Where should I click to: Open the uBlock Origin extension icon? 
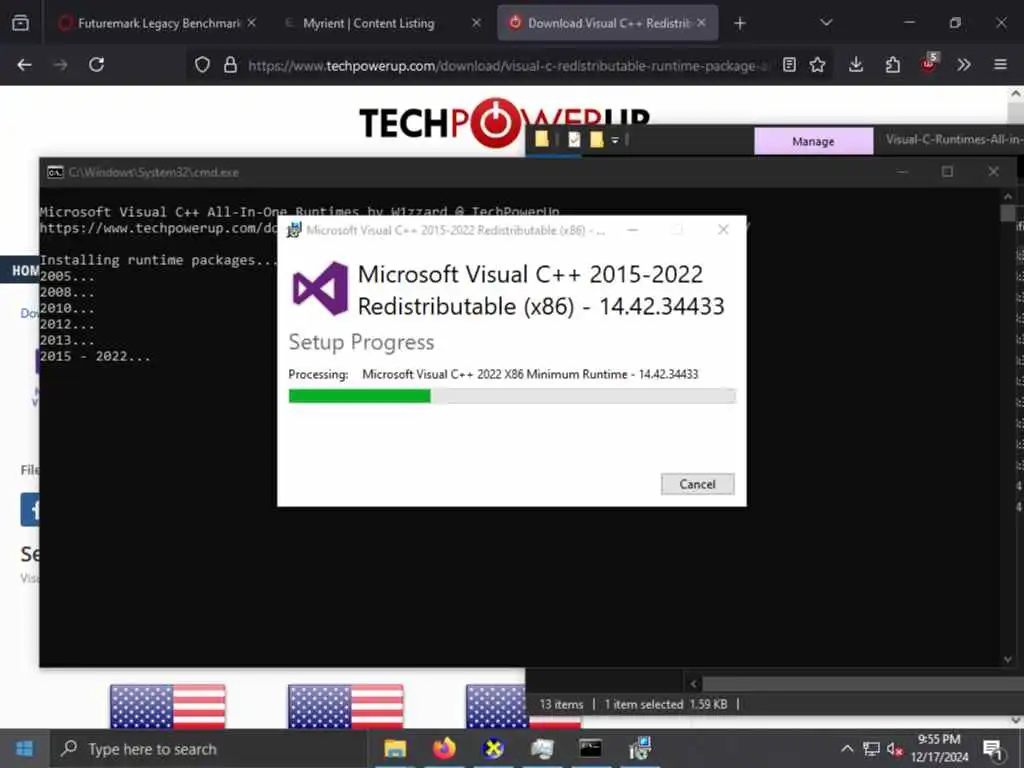(x=929, y=63)
